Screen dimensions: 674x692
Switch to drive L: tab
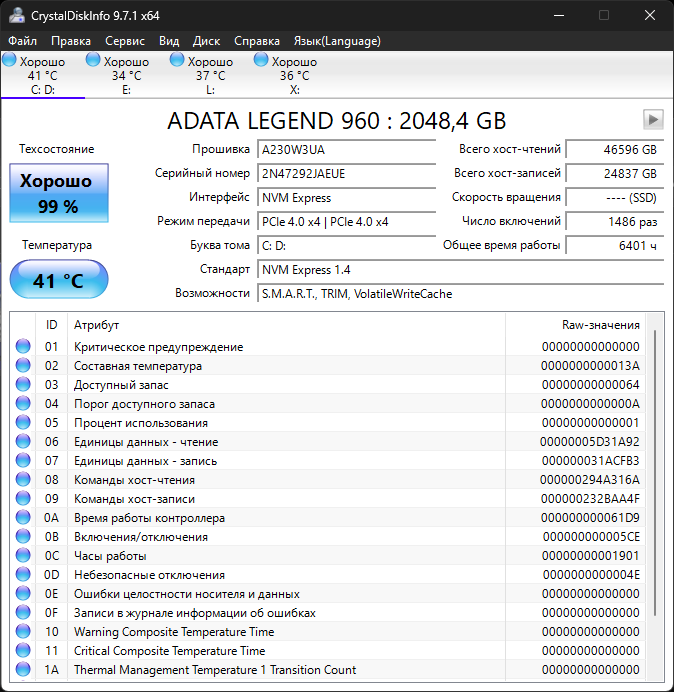click(x=210, y=76)
